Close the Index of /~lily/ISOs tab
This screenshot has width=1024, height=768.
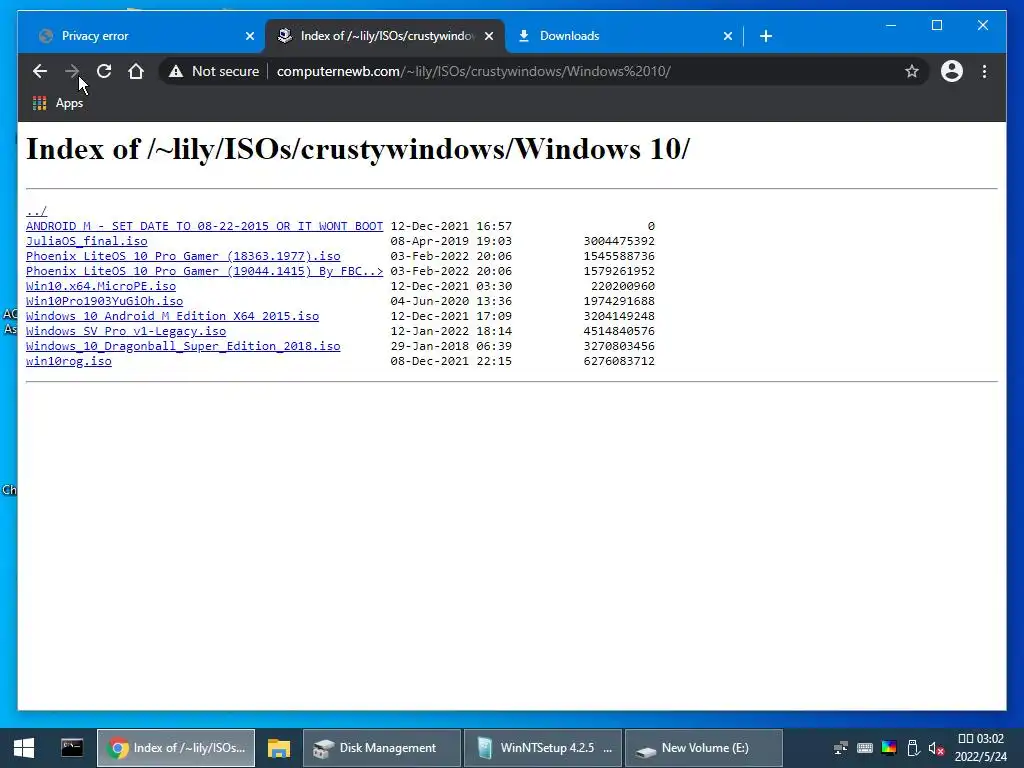488,36
